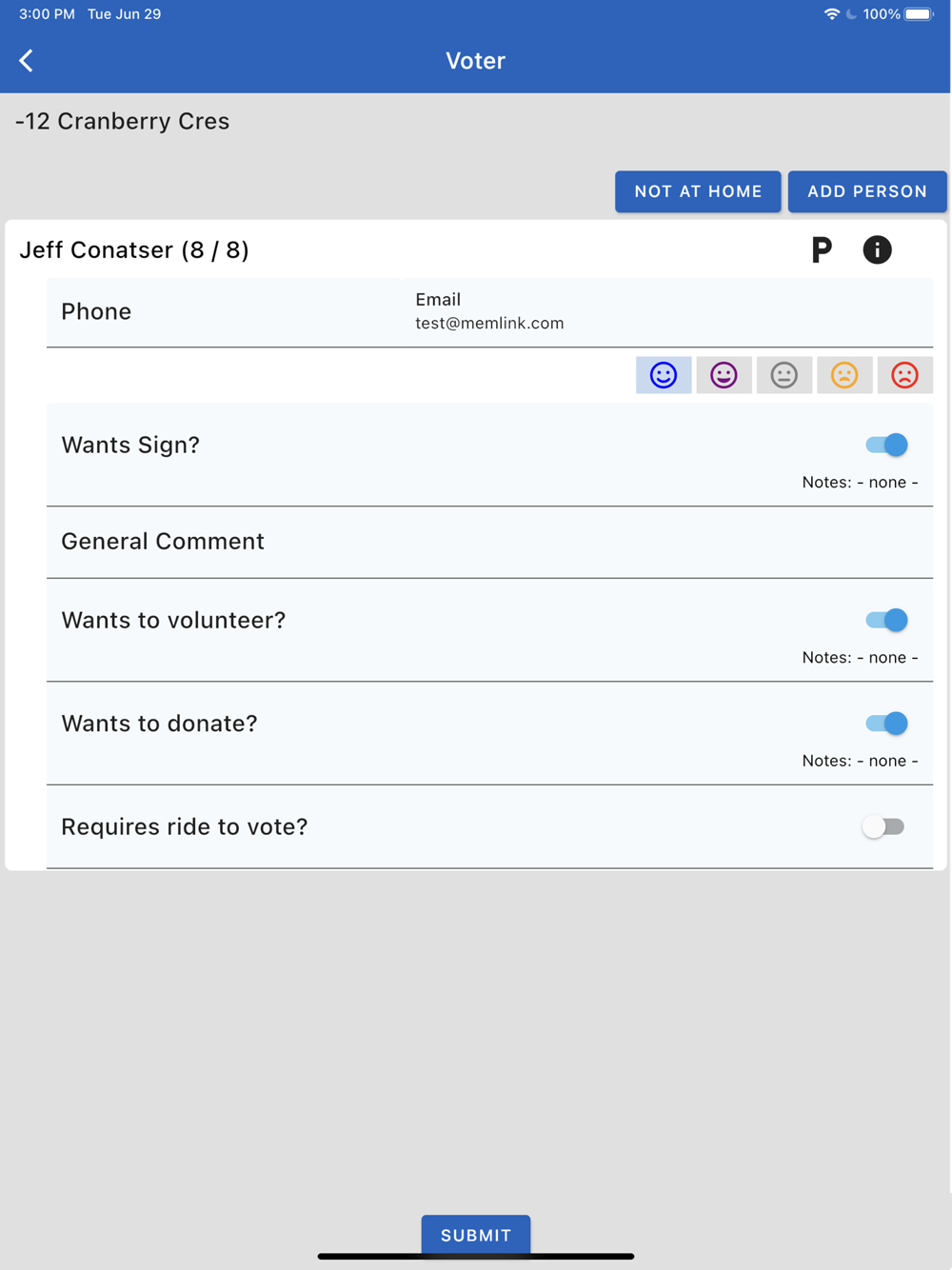Go back using the header arrow
Screen dimensions: 952x1270
[27, 61]
